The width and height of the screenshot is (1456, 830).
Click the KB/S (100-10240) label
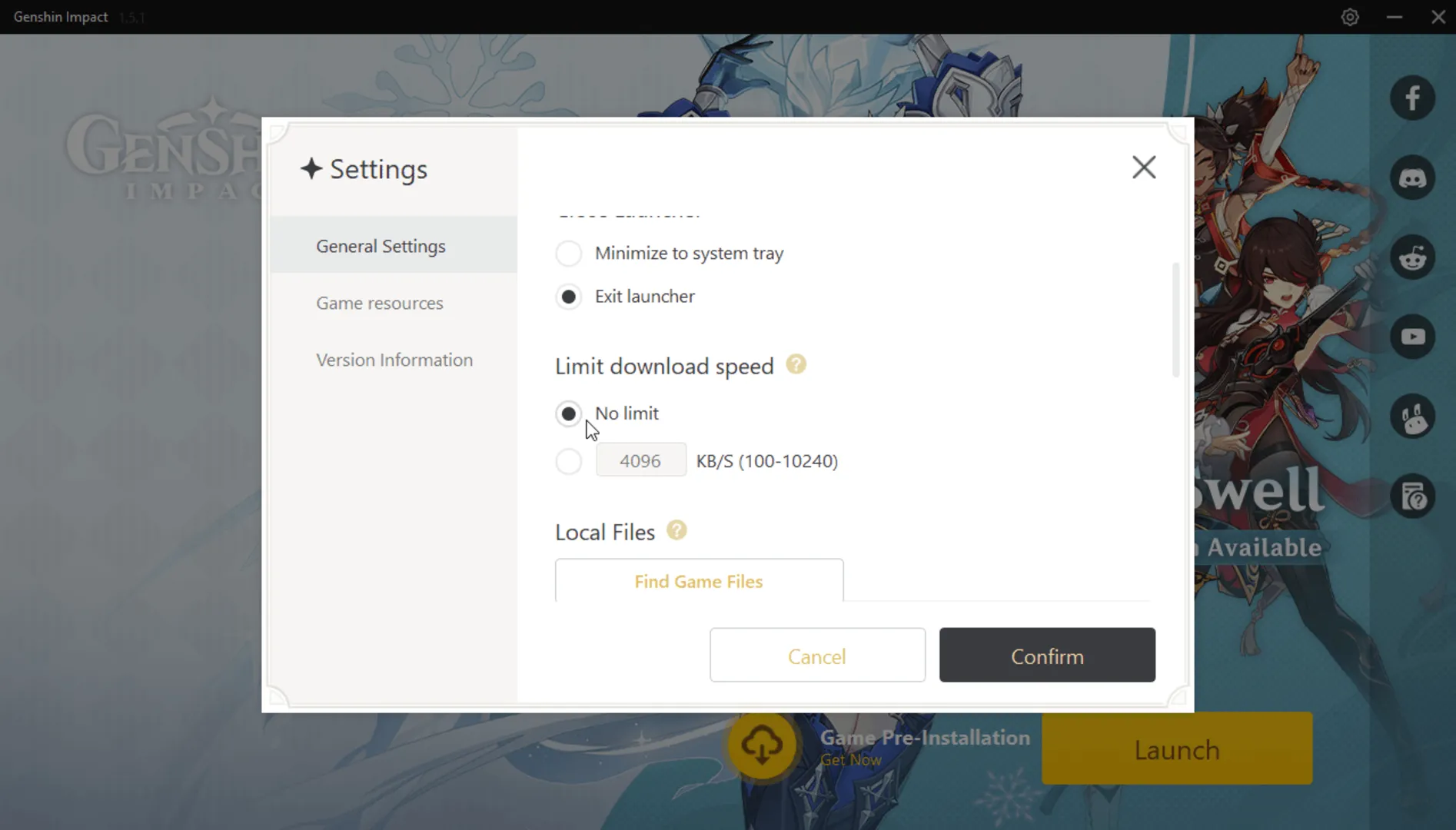click(767, 461)
